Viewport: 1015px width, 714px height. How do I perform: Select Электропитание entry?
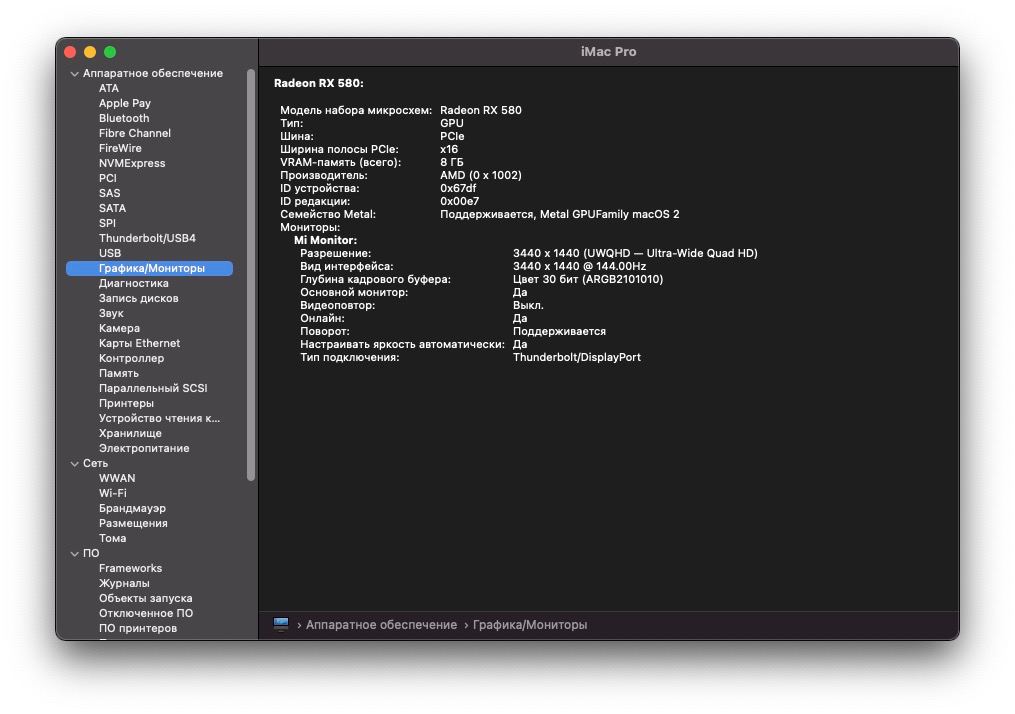144,448
